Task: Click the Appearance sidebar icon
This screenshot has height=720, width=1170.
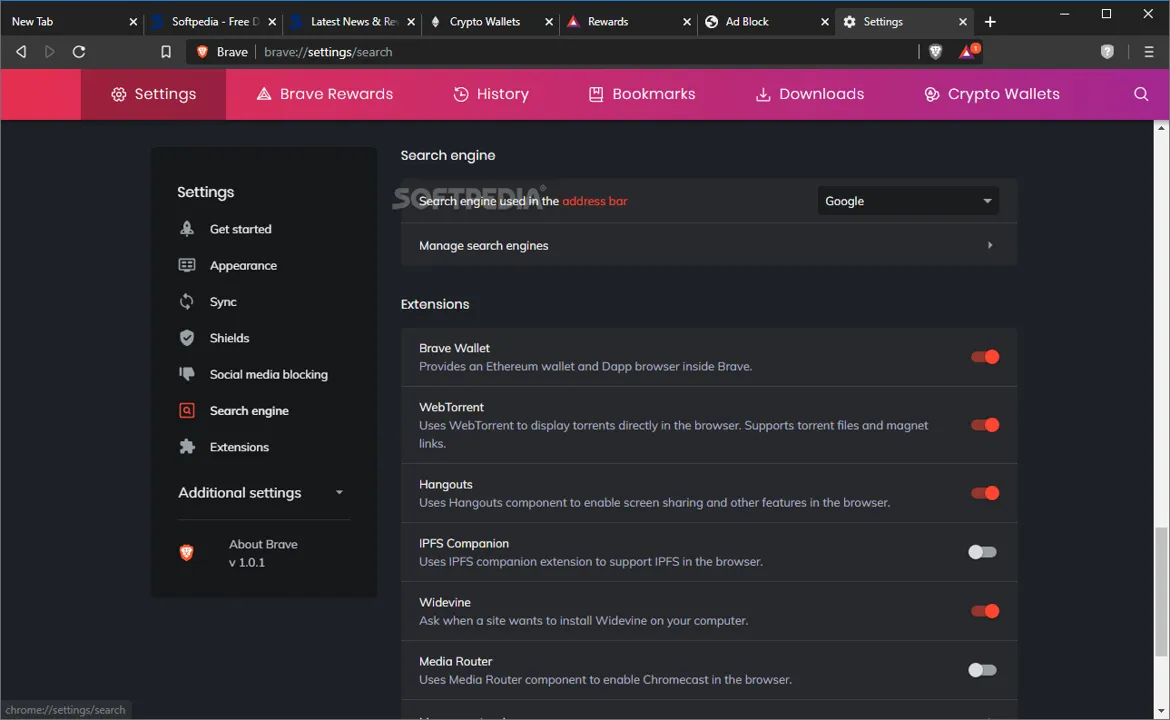Action: point(187,265)
